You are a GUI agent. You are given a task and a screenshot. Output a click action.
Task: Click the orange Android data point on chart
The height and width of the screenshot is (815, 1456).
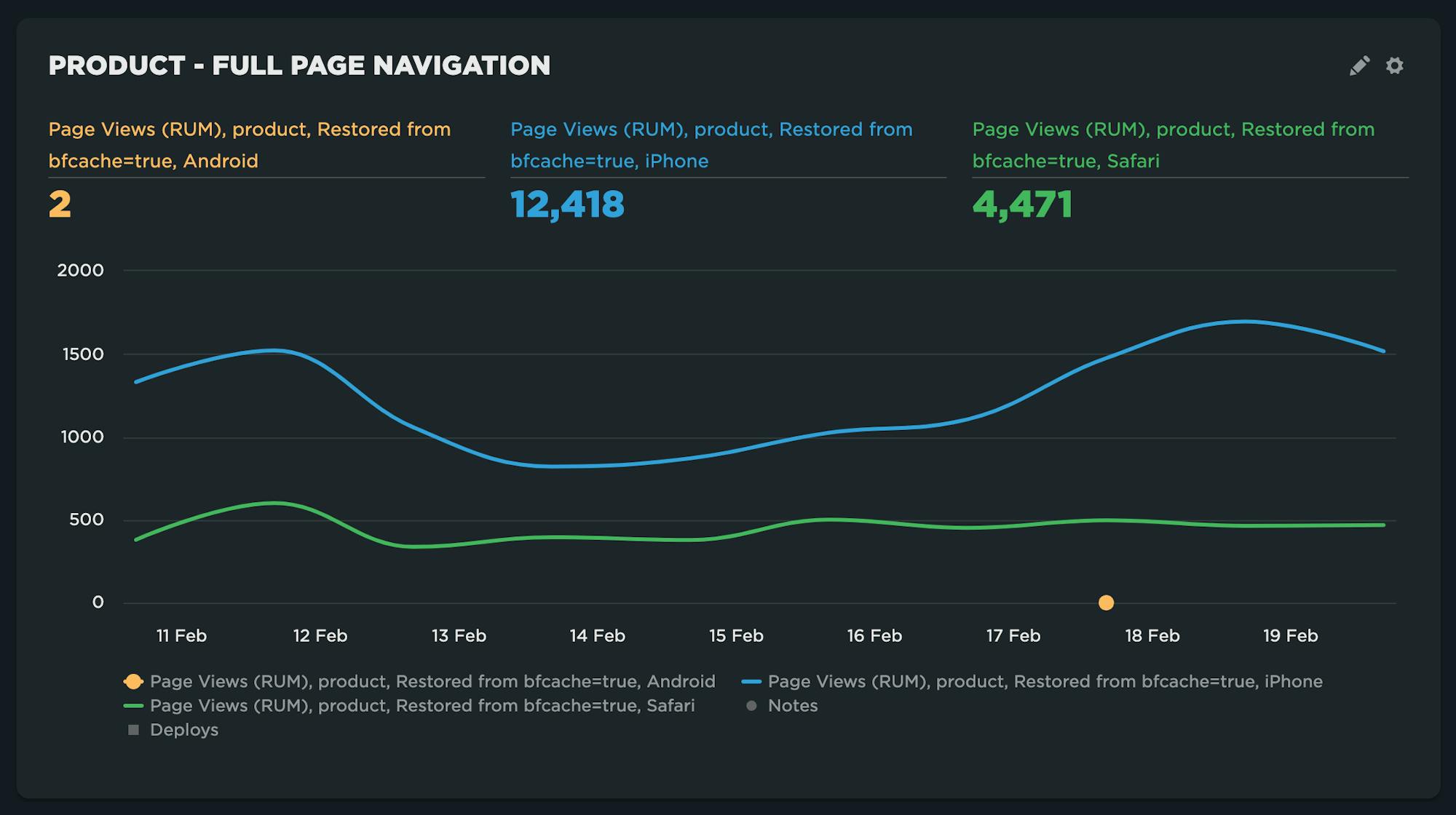click(1106, 603)
